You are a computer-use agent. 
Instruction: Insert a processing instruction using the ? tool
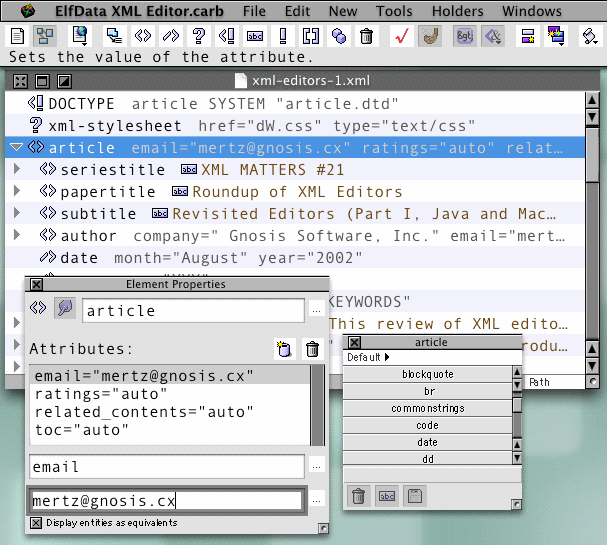click(199, 36)
